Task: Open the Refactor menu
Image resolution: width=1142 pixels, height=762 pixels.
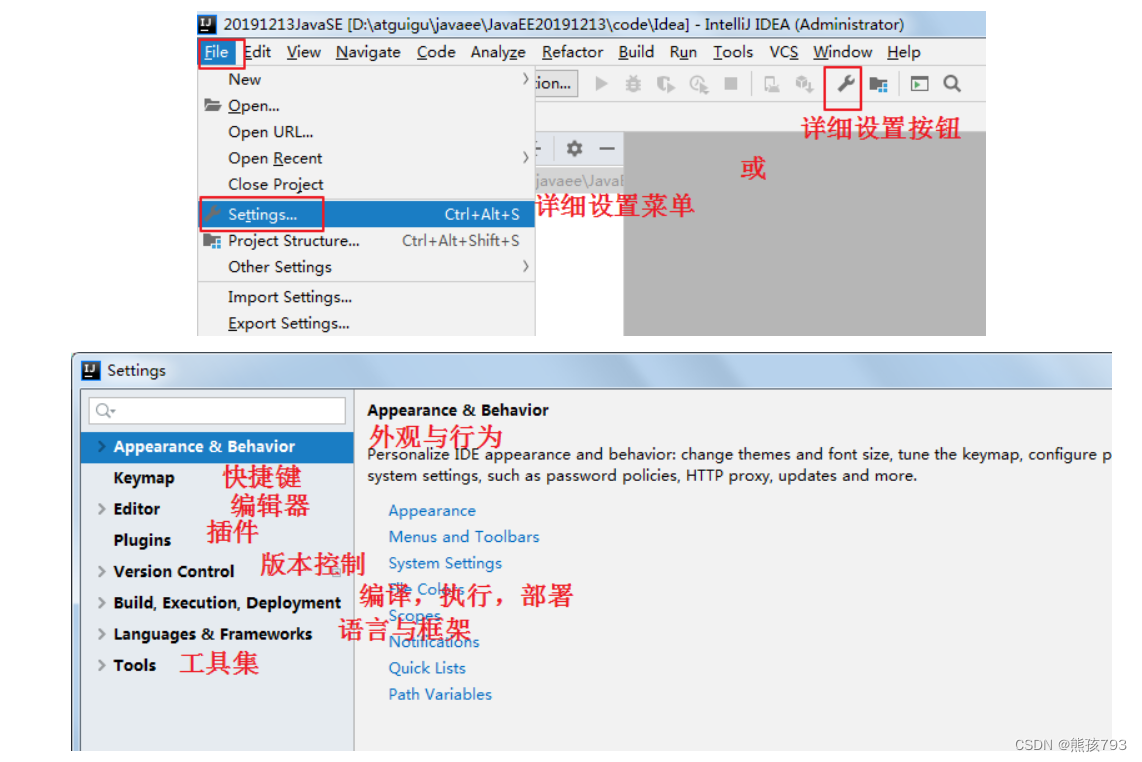Action: [x=572, y=52]
